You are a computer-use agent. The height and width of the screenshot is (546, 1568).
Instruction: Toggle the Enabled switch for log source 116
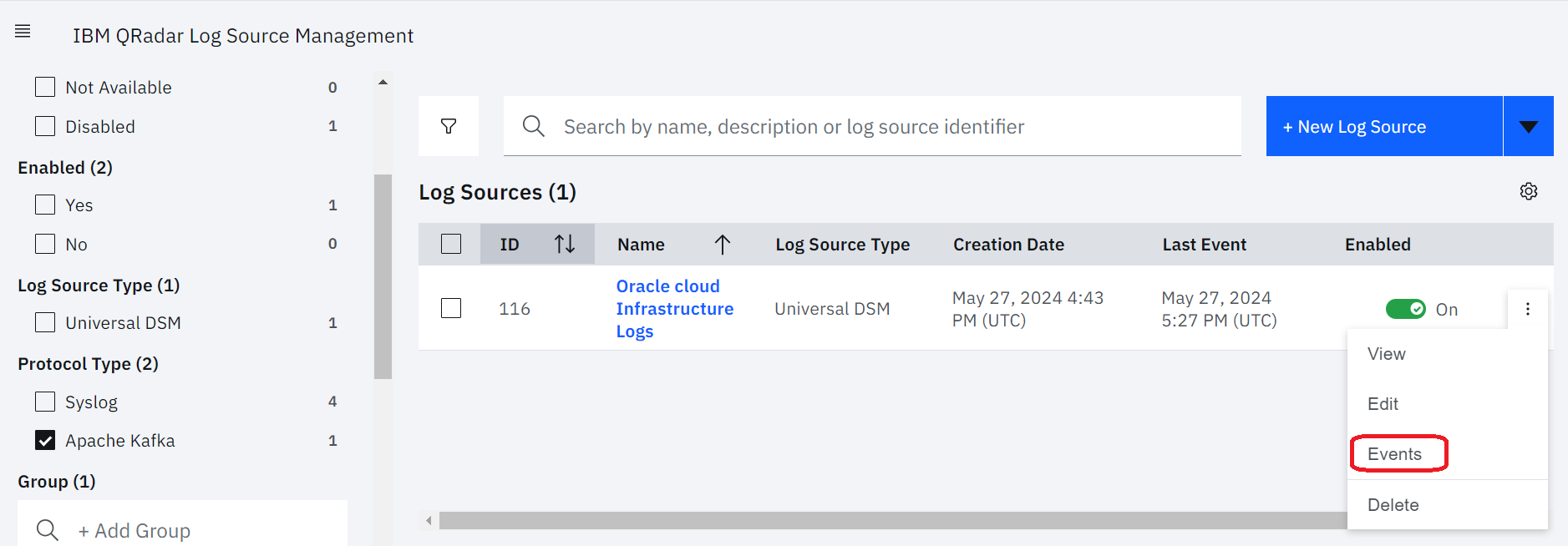coord(1405,309)
